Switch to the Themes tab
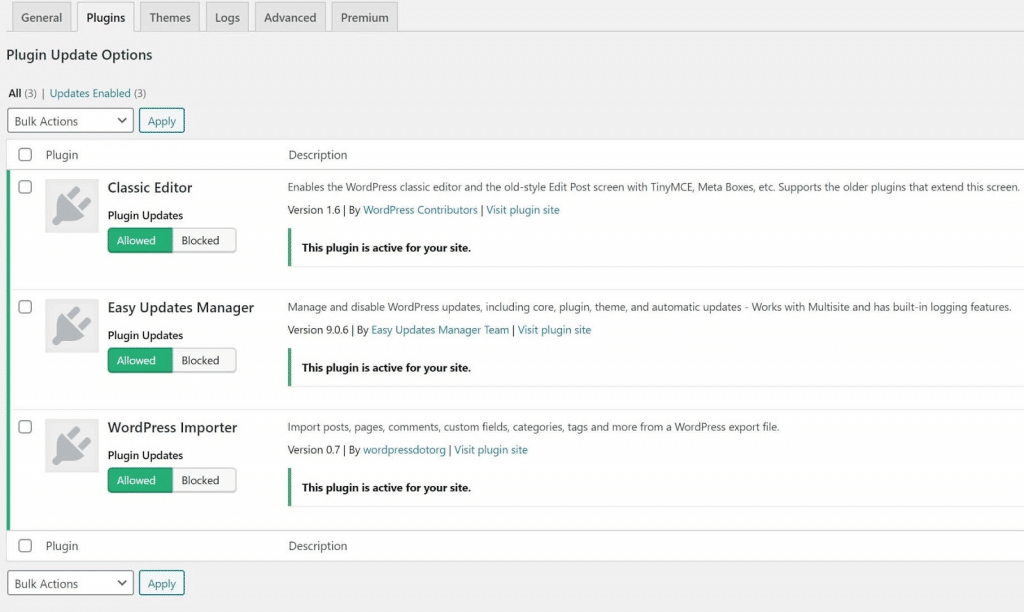The image size is (1024, 612). coord(169,16)
